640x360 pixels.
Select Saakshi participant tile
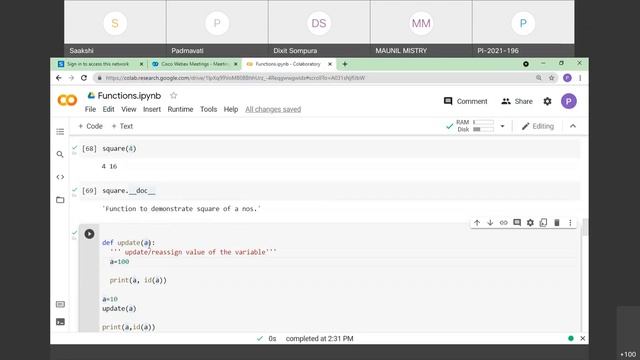pos(115,28)
